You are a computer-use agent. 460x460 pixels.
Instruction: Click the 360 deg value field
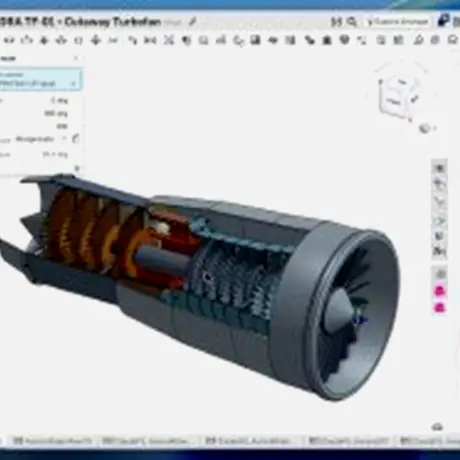(x=56, y=114)
